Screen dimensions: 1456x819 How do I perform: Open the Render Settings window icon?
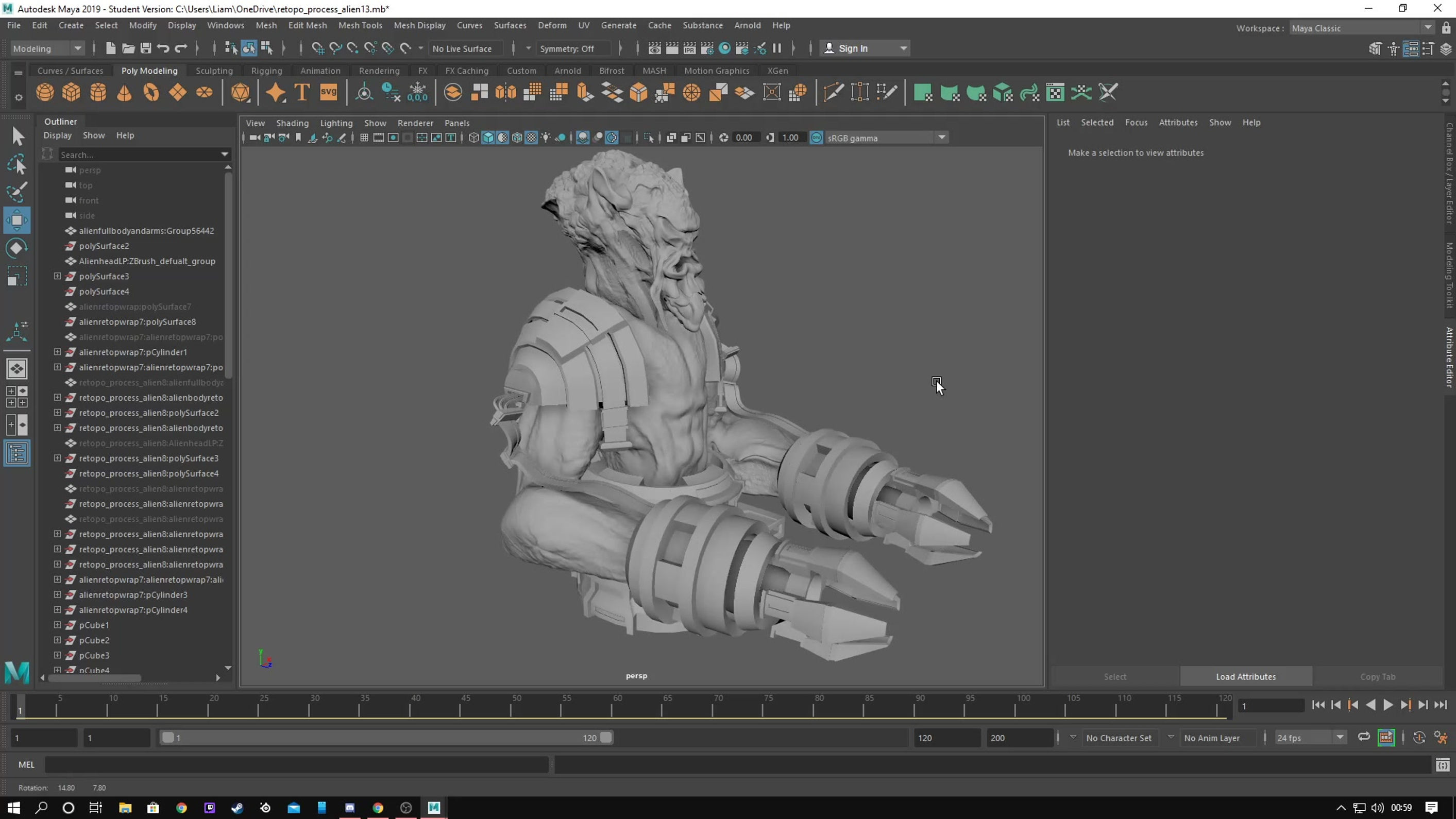click(707, 48)
